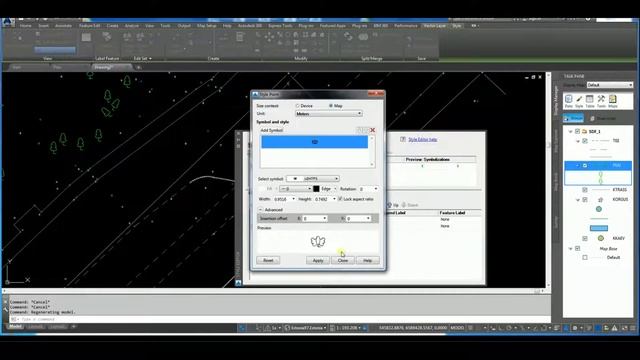Toggle Map Base group checkbox
Screen dimensions: 640x360
(577, 248)
